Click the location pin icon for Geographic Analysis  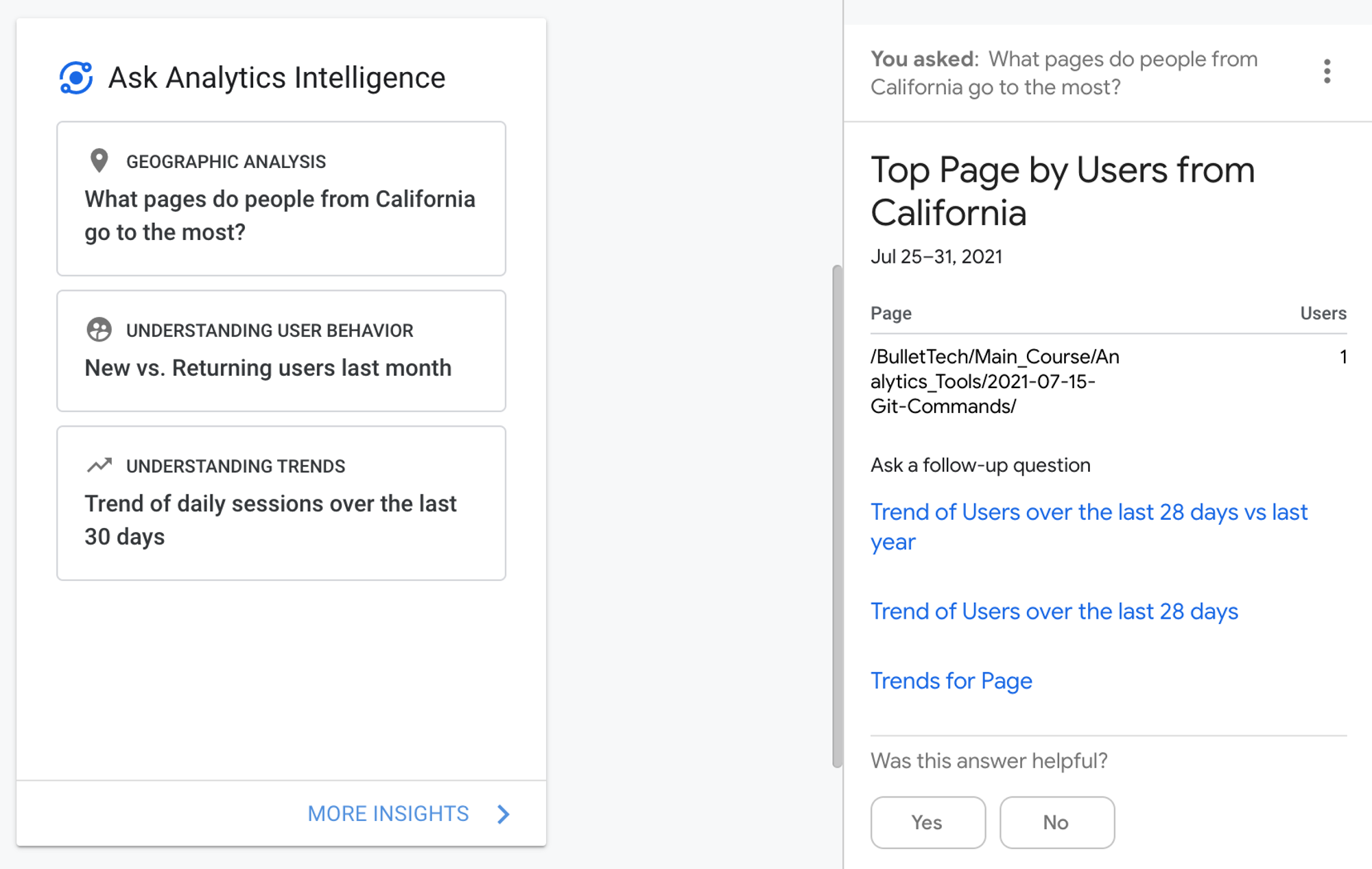(x=99, y=161)
